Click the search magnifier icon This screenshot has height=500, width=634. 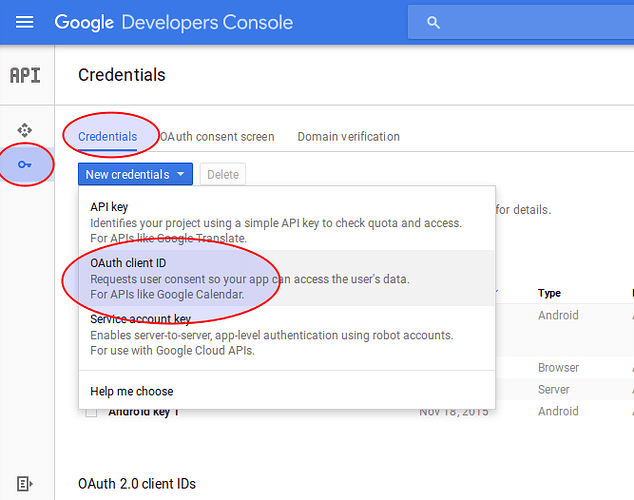[x=433, y=22]
